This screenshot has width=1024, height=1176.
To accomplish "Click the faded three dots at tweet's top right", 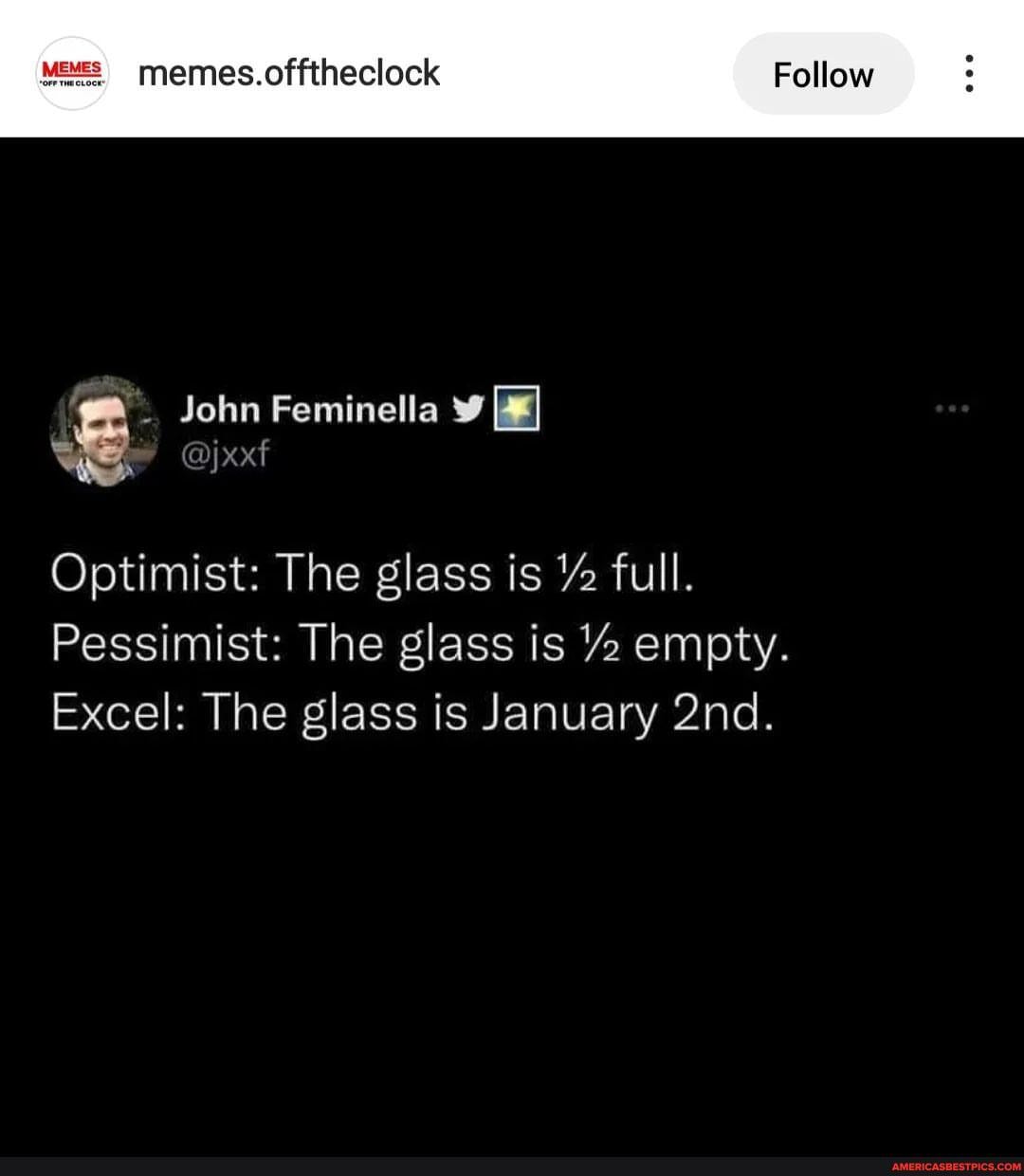I will [951, 407].
